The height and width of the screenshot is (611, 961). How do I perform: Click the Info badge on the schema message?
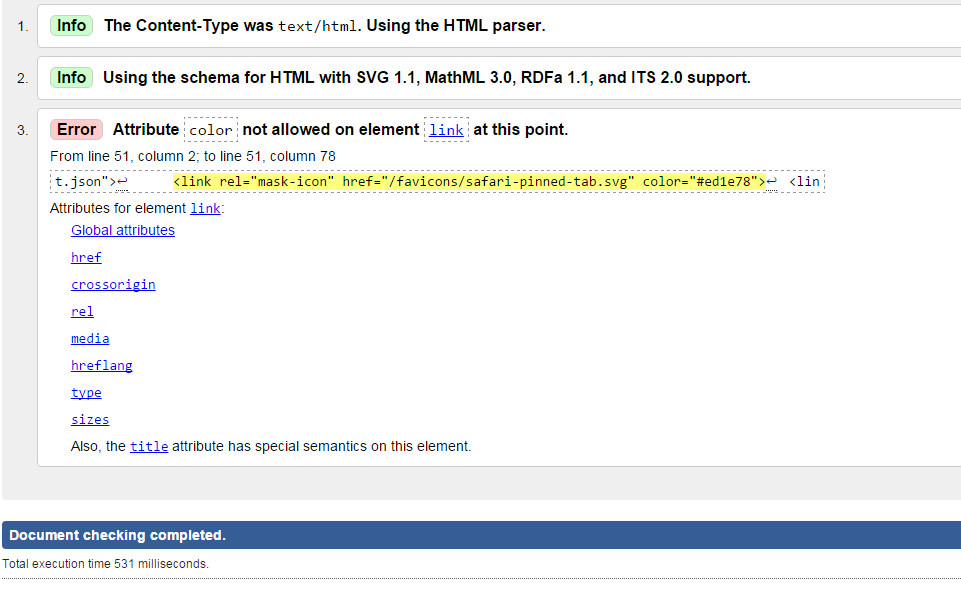[71, 77]
